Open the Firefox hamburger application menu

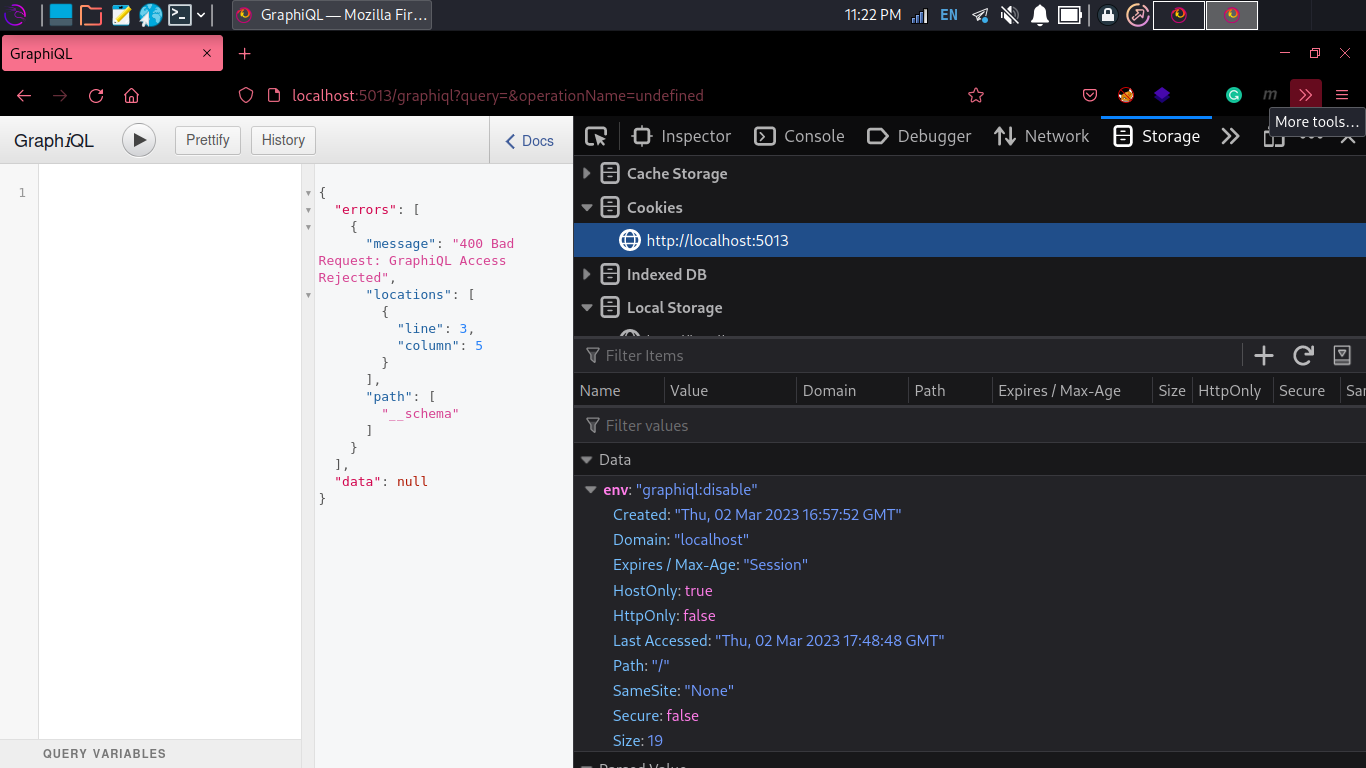(1342, 96)
